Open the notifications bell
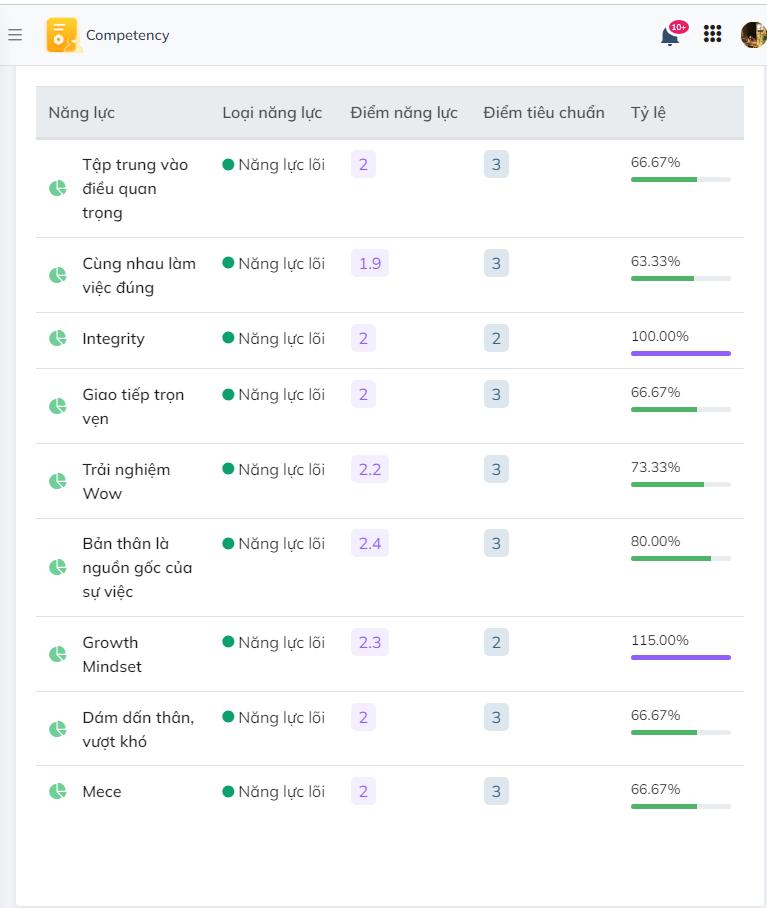Image resolution: width=767 pixels, height=908 pixels. coord(670,36)
